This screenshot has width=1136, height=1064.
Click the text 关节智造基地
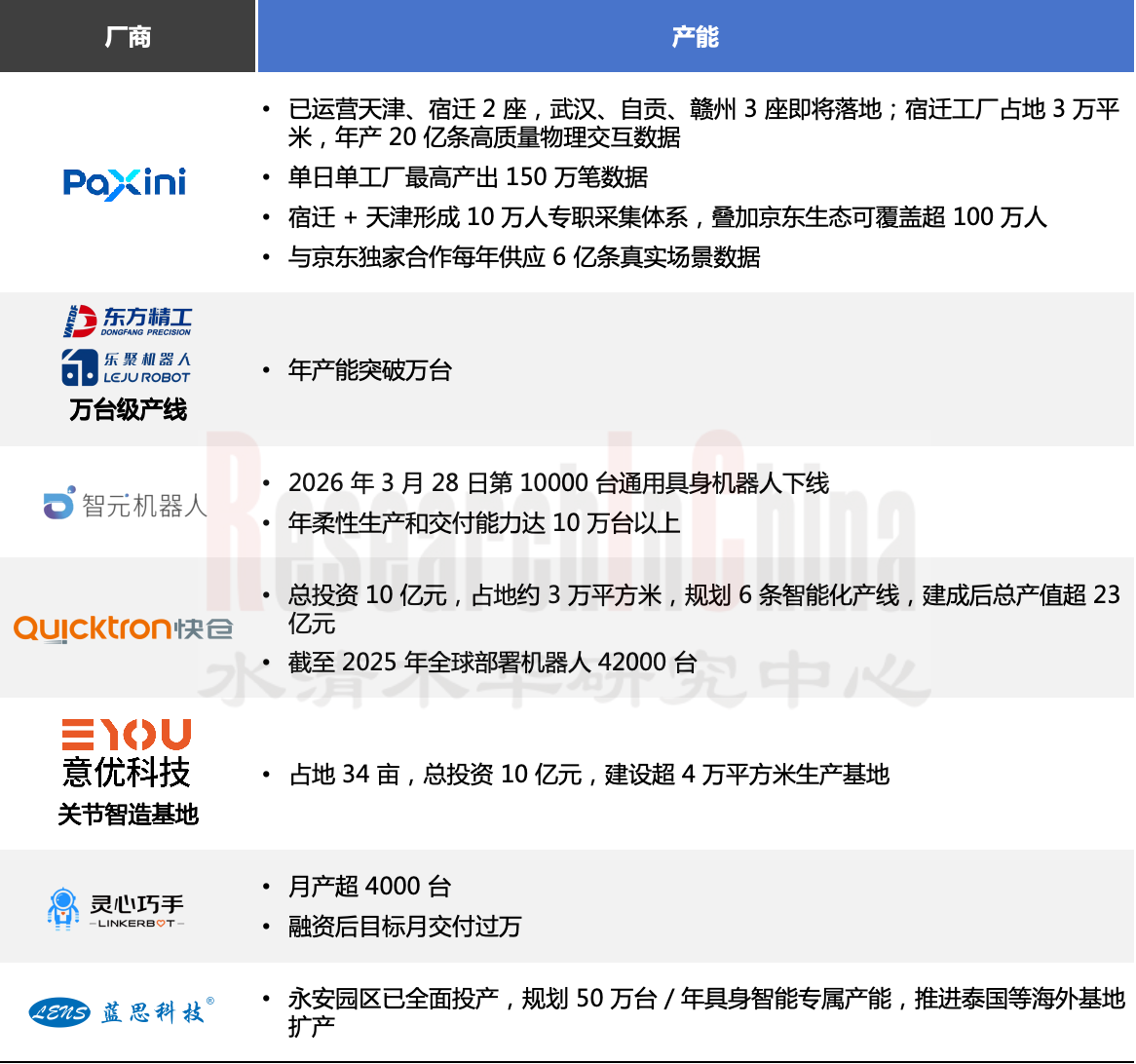click(x=128, y=815)
